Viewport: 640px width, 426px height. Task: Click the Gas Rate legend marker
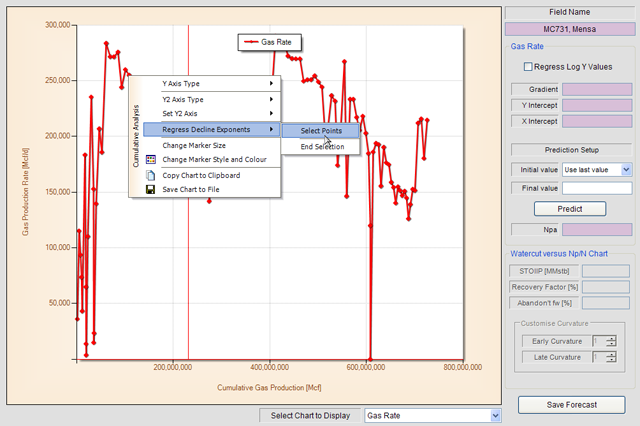pyautogui.click(x=250, y=43)
